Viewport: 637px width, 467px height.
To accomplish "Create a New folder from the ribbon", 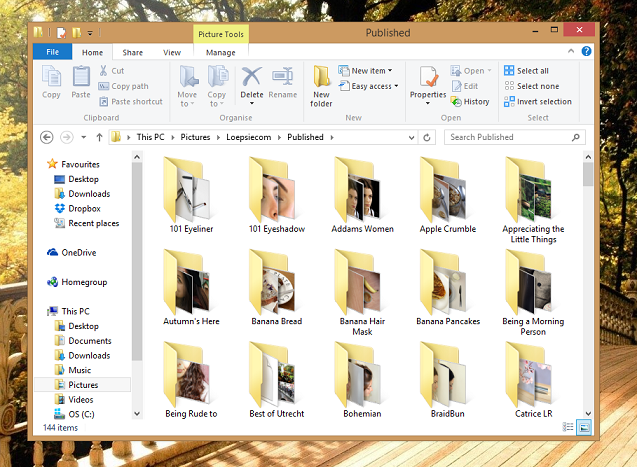I will point(321,86).
